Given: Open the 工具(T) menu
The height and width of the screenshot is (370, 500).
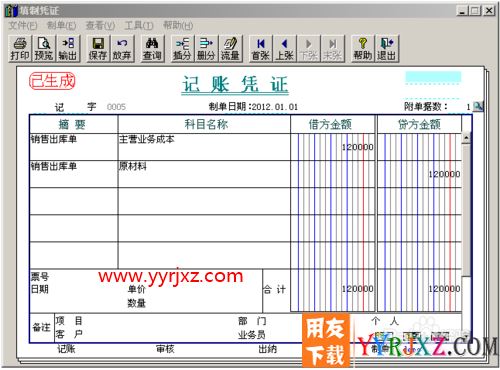Looking at the screenshot, I should click(x=139, y=25).
